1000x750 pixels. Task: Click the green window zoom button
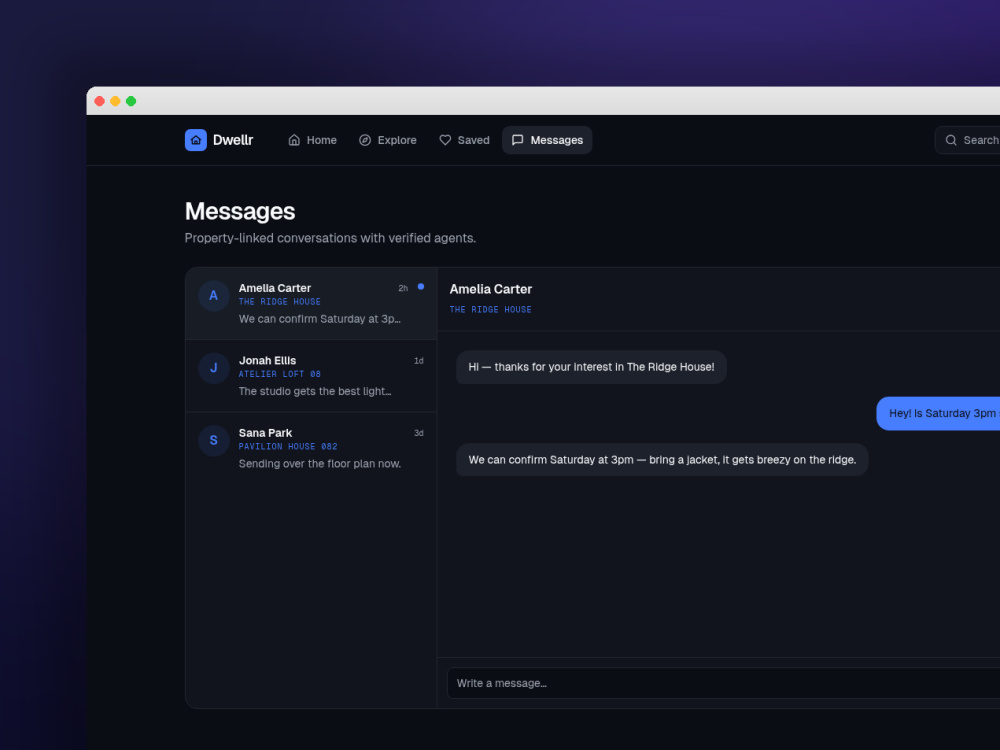[x=131, y=101]
